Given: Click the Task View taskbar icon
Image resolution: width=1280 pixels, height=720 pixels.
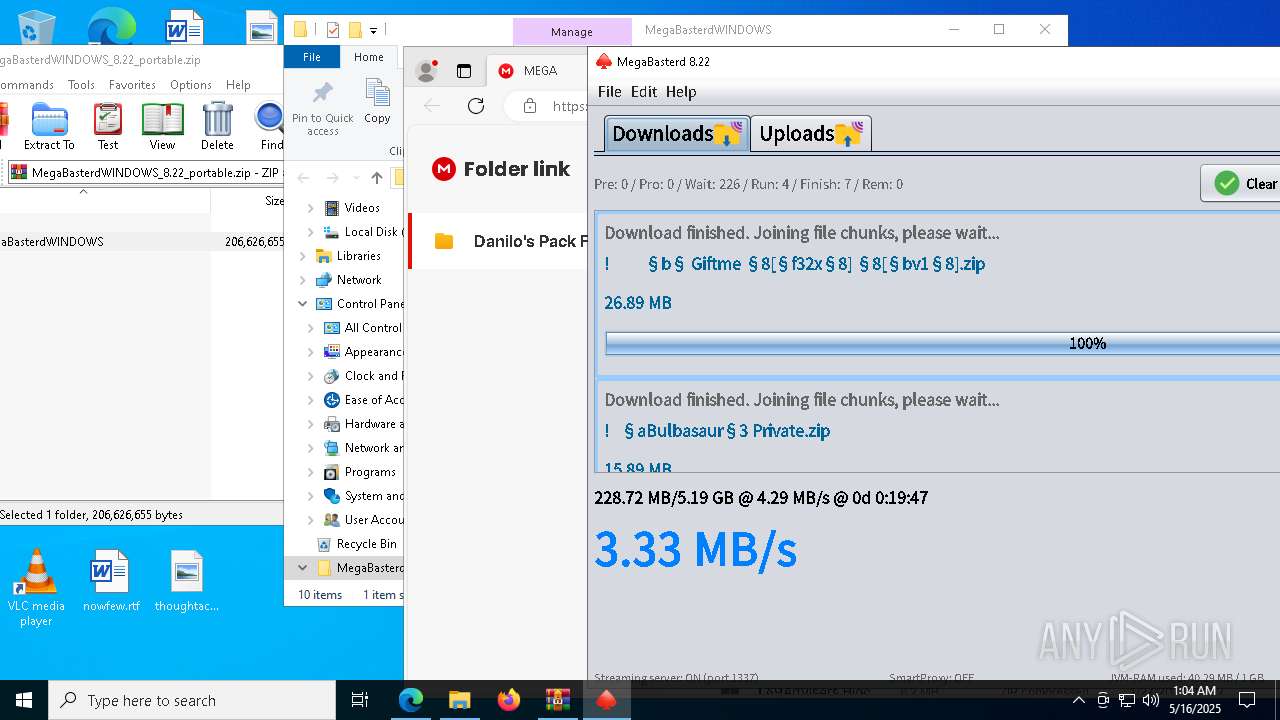Looking at the screenshot, I should [x=360, y=700].
